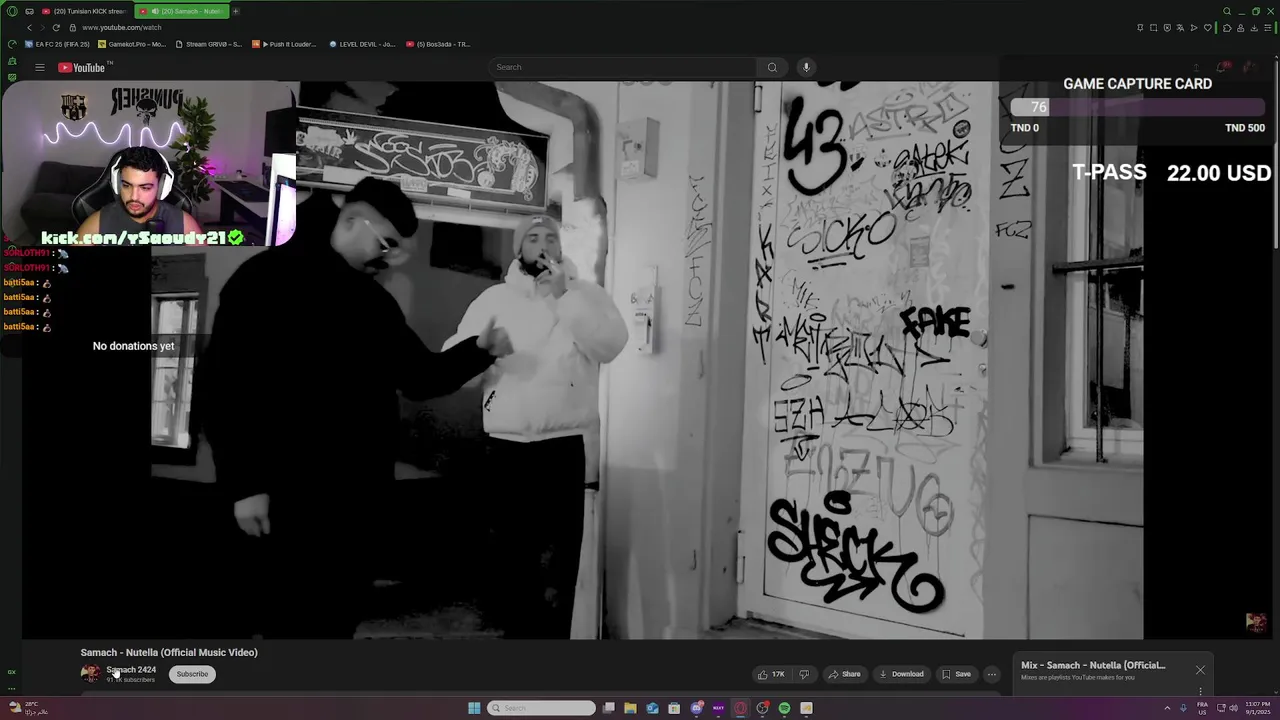This screenshot has width=1280, height=720.
Task: Switch to Tunisian KICK stream tab
Action: 84,11
